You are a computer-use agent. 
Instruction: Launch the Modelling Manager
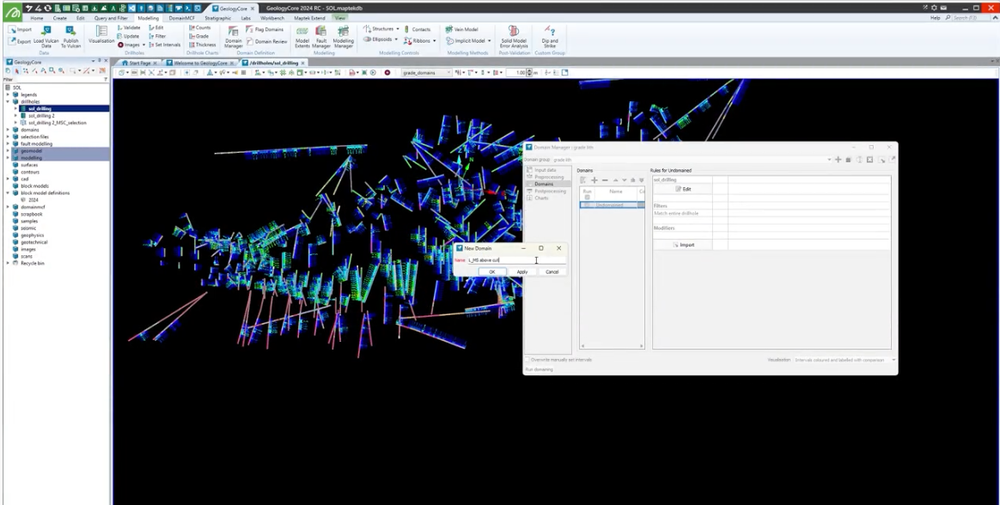343,37
